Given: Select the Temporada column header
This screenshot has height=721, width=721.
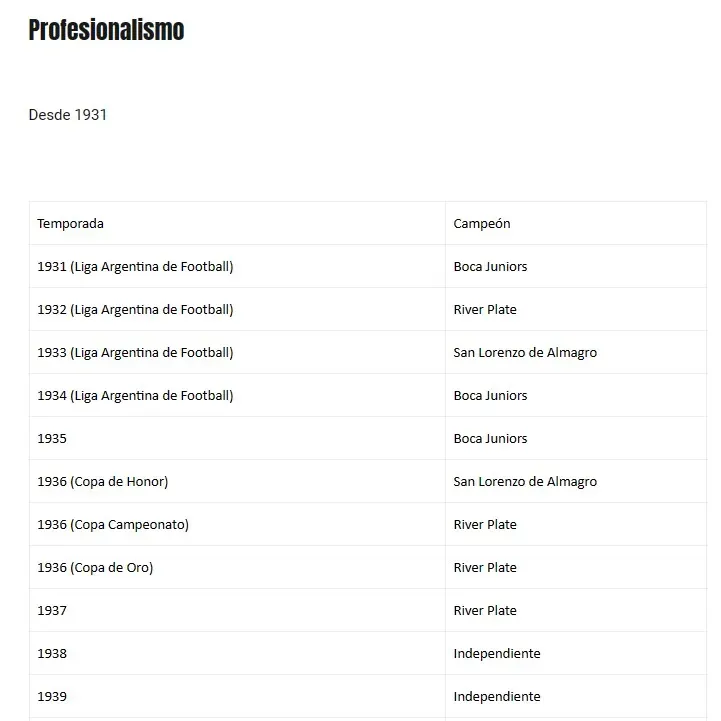Looking at the screenshot, I should coord(70,224).
